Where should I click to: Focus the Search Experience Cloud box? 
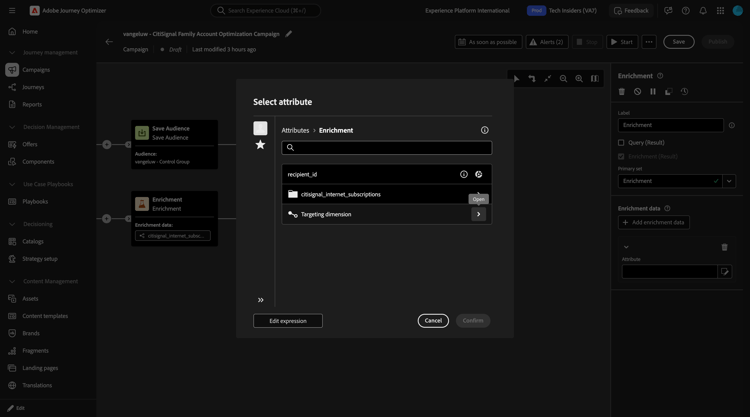[x=265, y=11]
